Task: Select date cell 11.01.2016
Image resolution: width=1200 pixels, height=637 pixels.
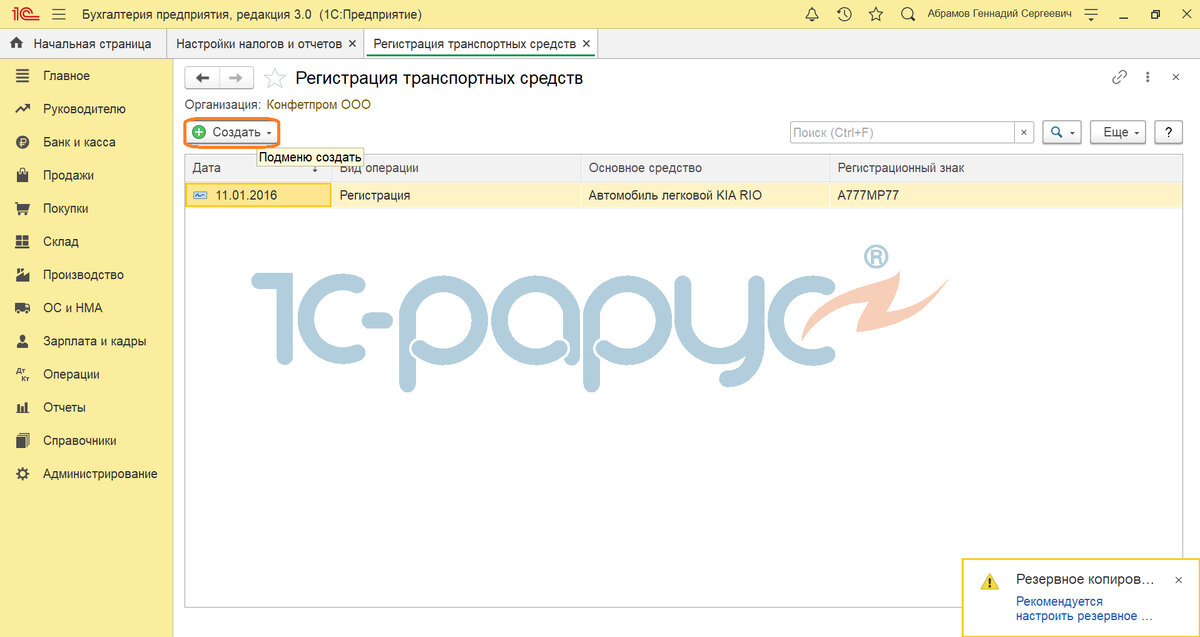Action: coord(258,195)
